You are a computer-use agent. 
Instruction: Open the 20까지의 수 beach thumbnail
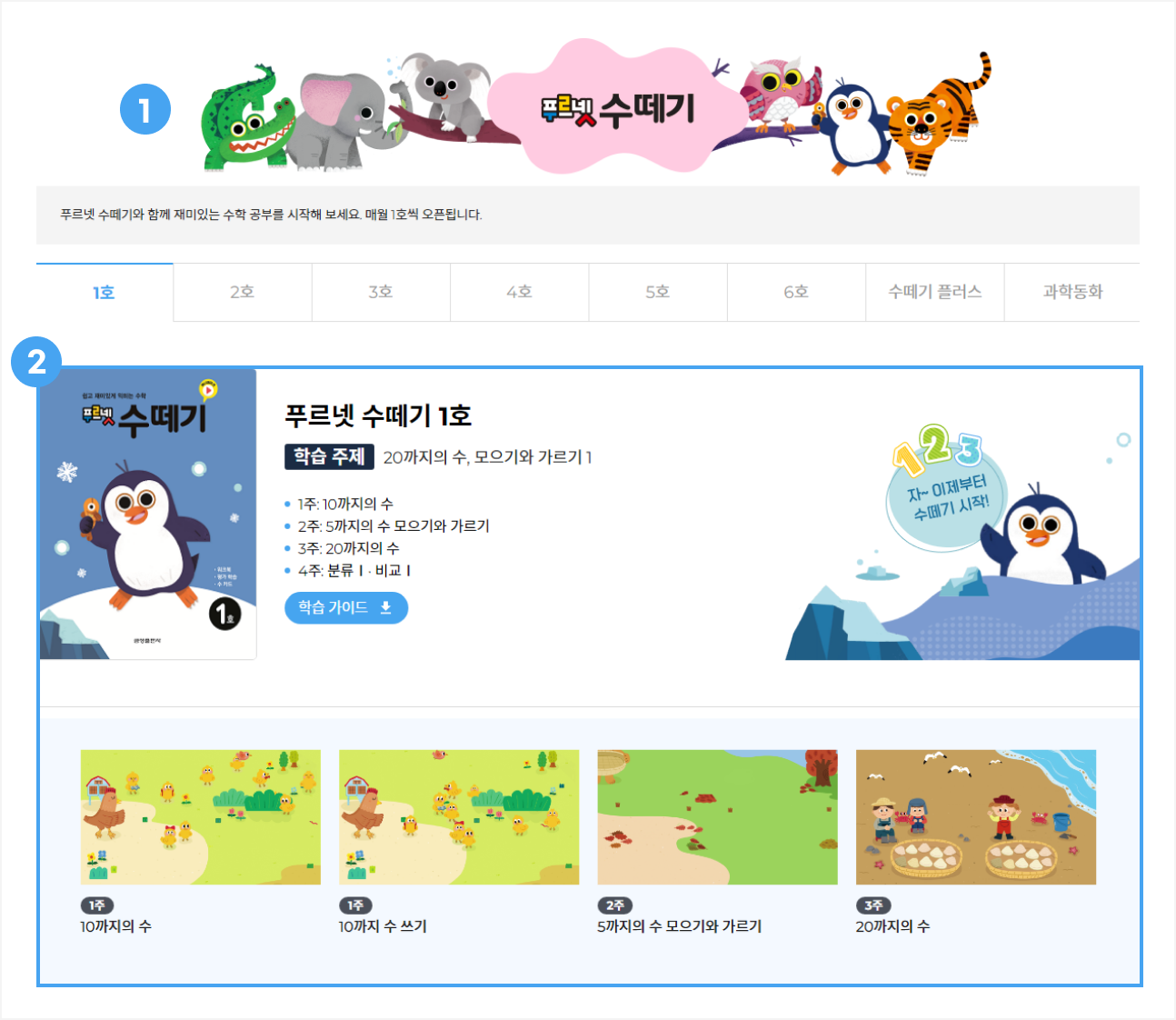[976, 817]
